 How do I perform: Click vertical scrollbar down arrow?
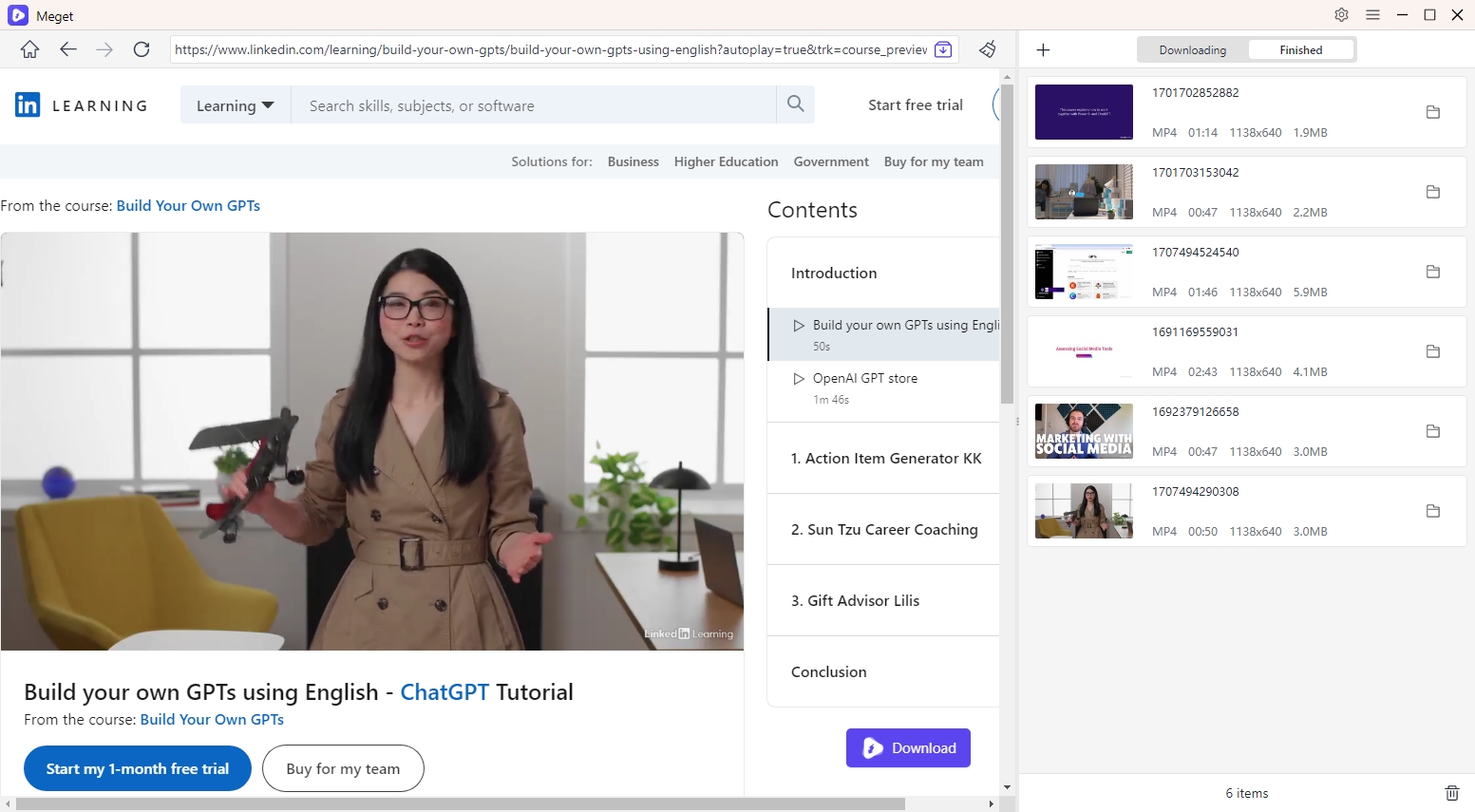1007,787
